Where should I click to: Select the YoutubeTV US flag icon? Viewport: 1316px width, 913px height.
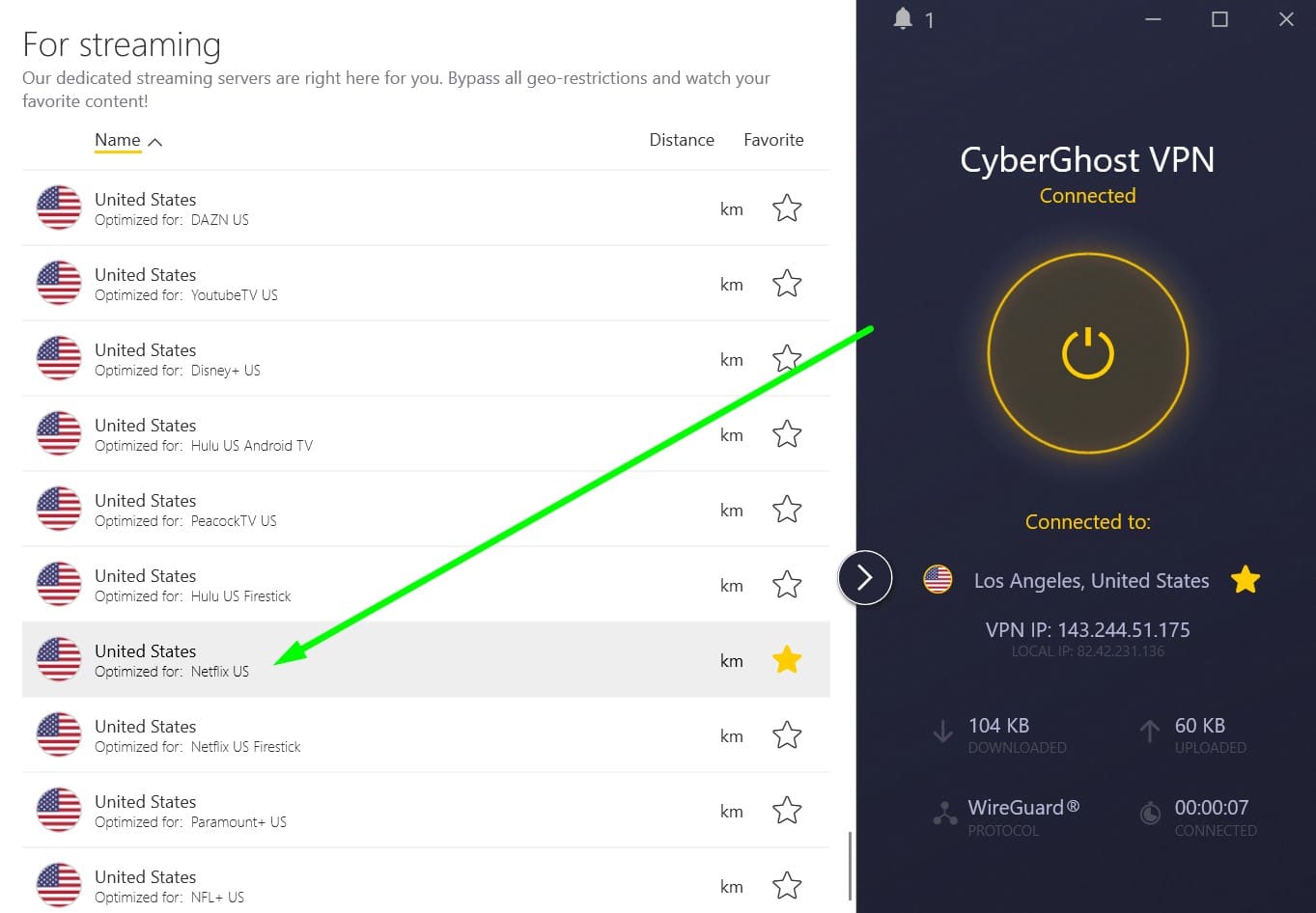(59, 284)
